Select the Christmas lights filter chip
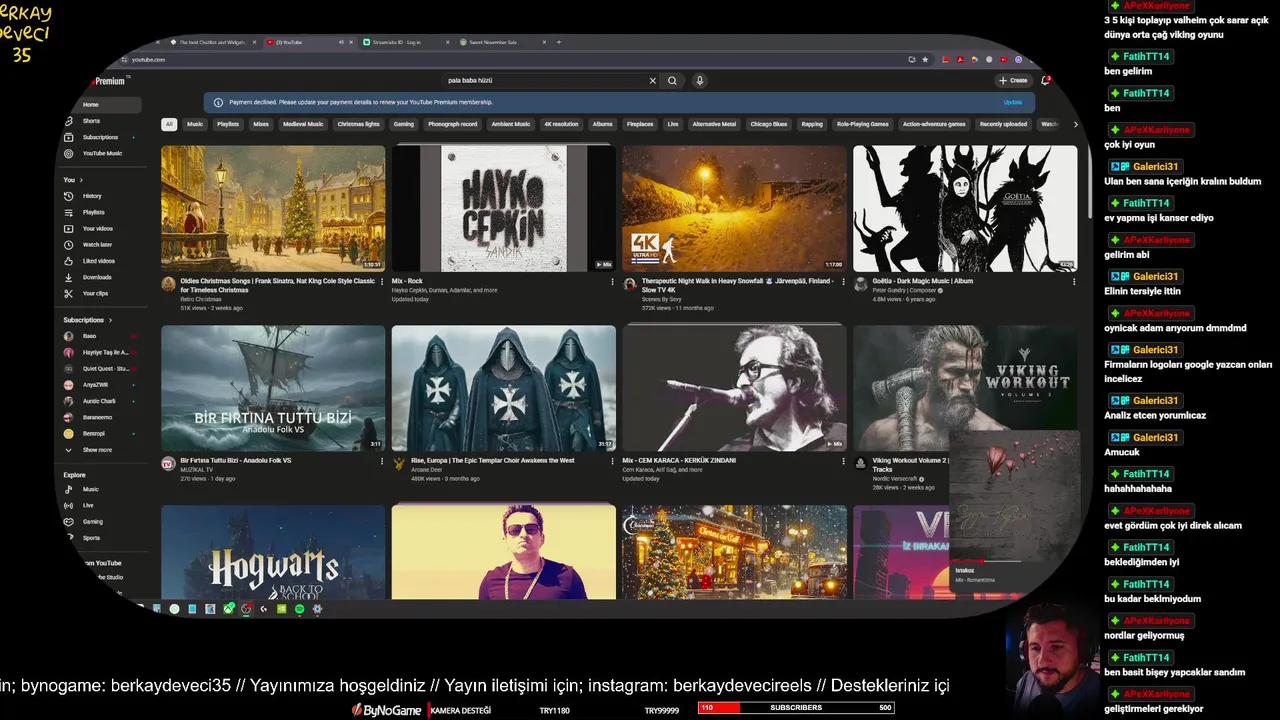The width and height of the screenshot is (1280, 720). pos(358,124)
